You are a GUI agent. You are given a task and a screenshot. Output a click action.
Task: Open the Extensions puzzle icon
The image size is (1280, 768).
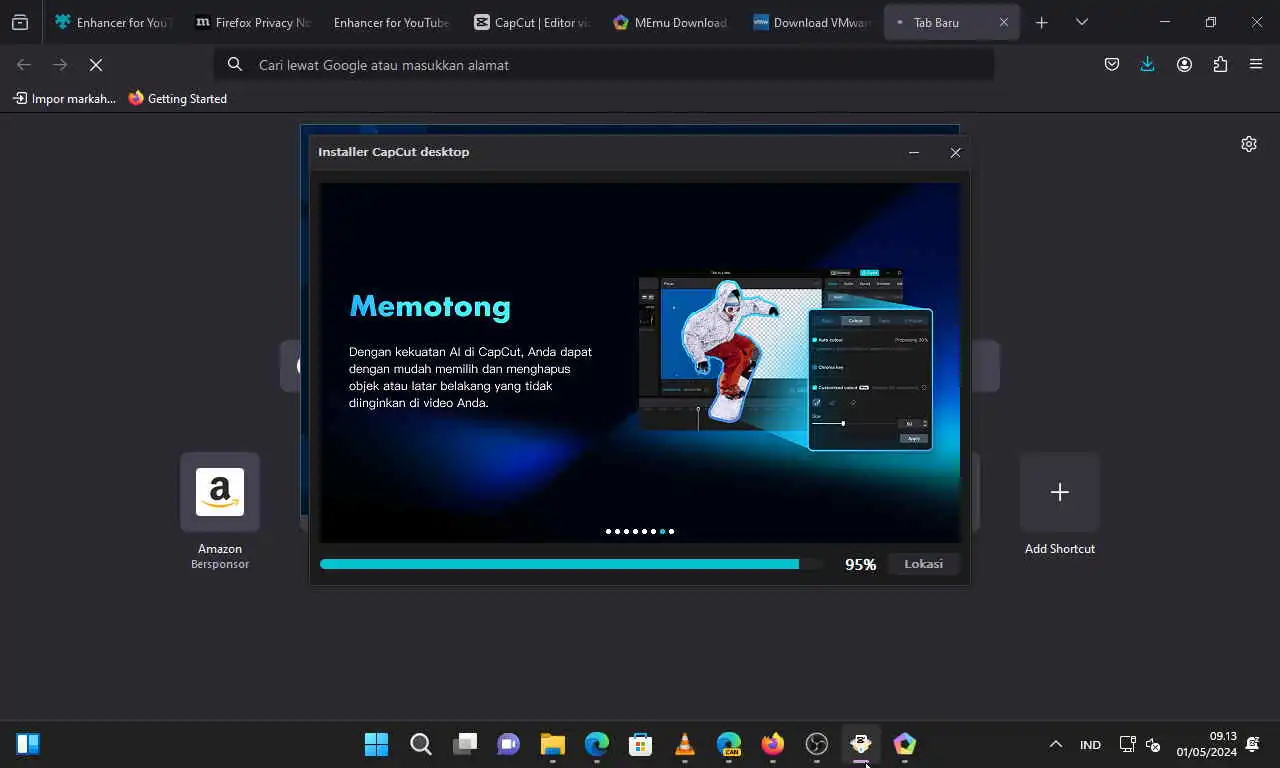point(1220,64)
